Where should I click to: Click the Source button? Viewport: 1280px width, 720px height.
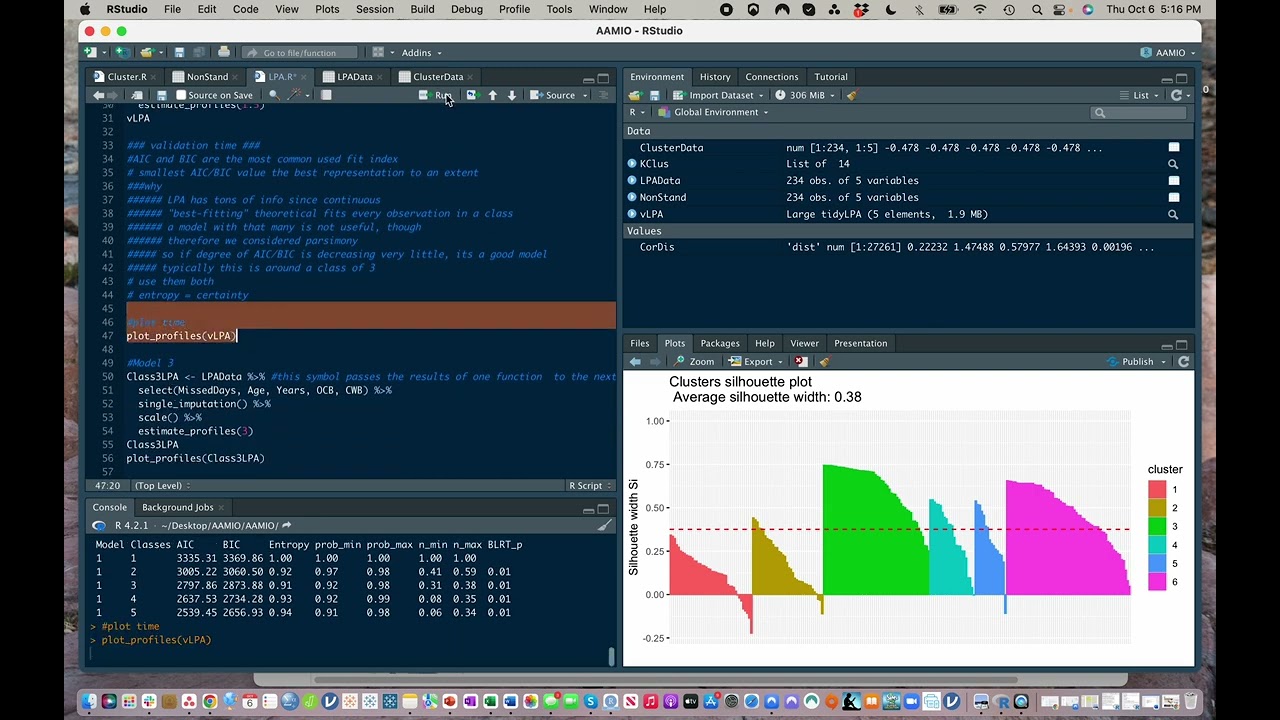tap(553, 95)
